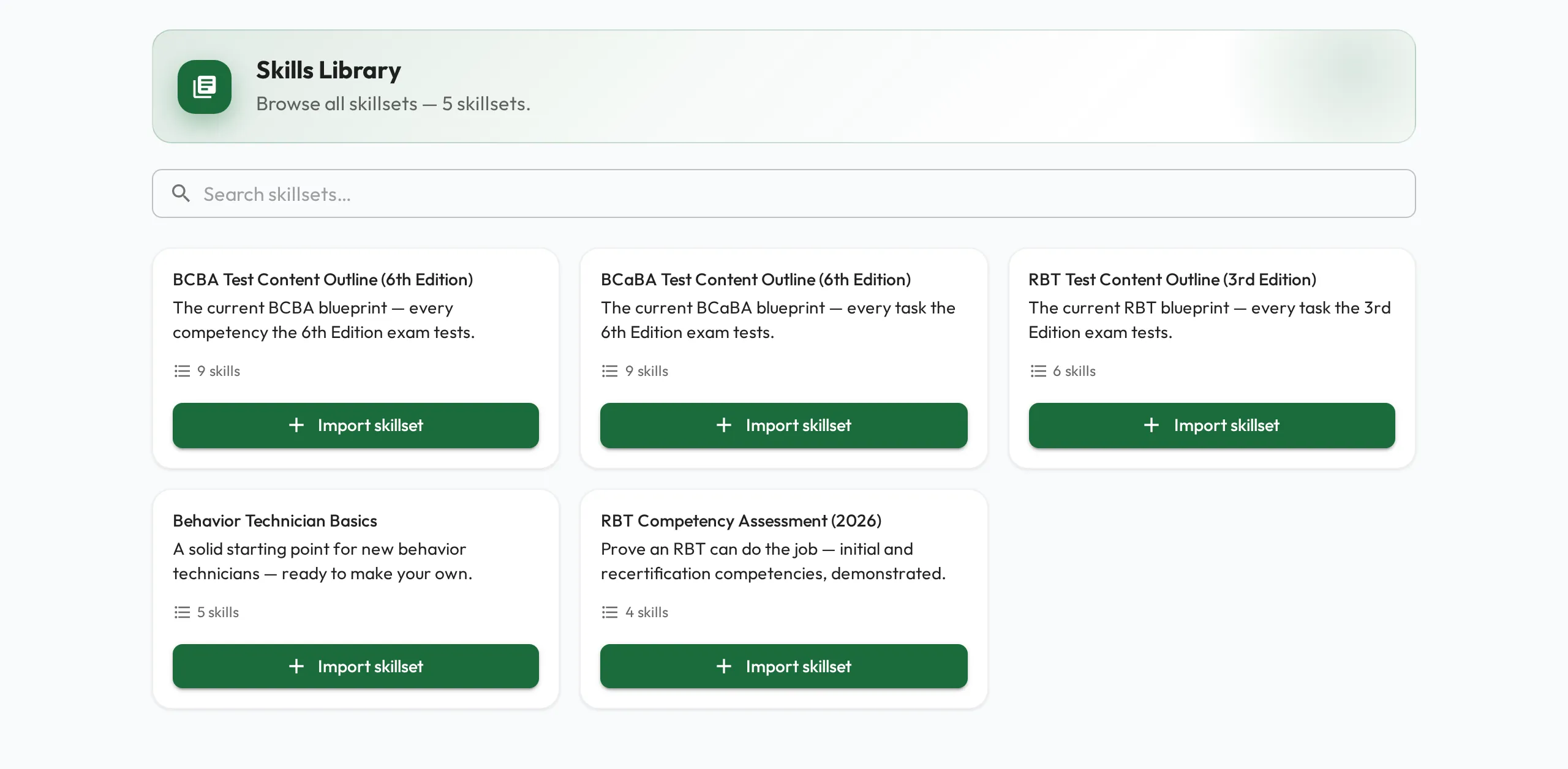Click the Skills Library green book icon

click(x=205, y=87)
